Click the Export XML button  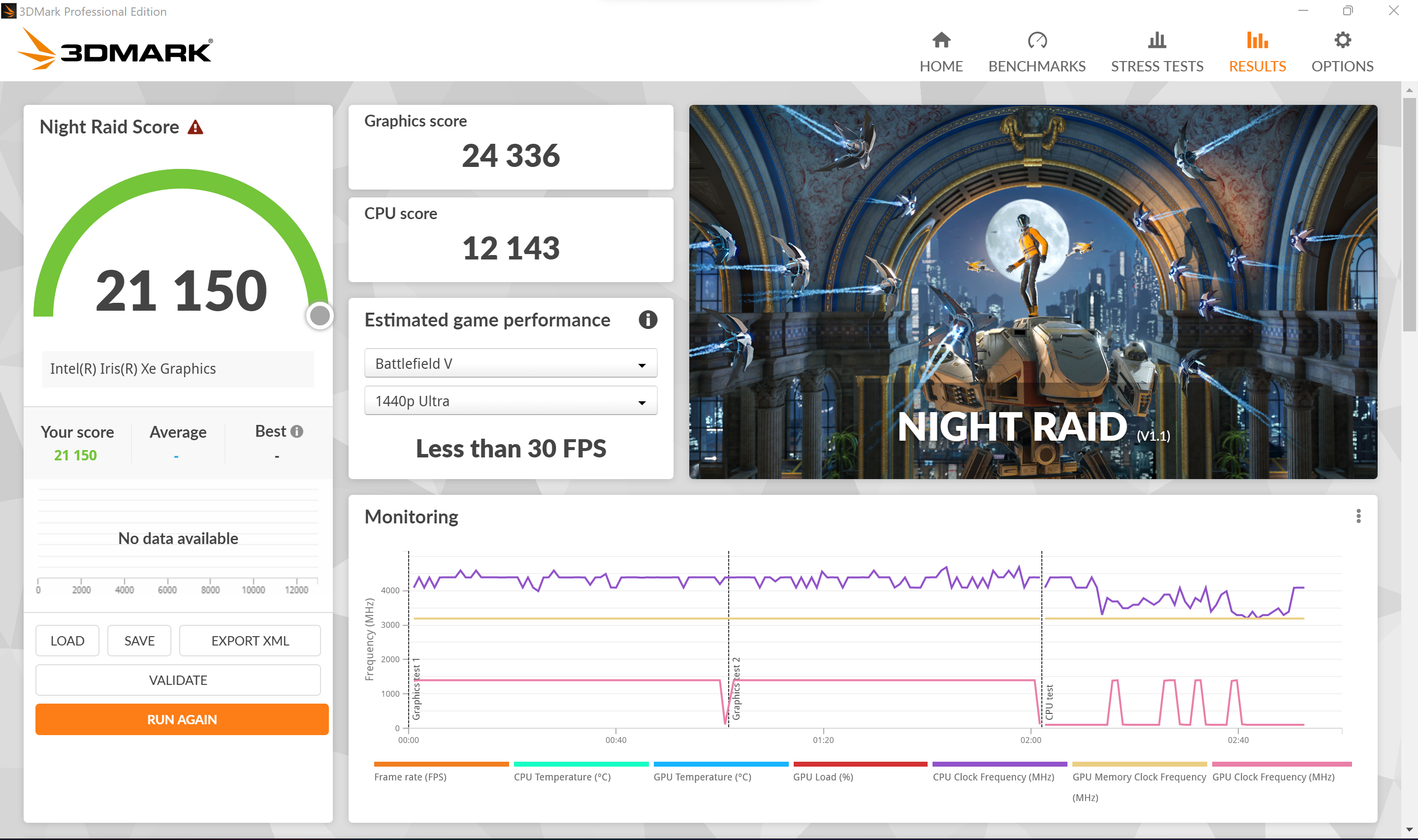click(x=250, y=641)
